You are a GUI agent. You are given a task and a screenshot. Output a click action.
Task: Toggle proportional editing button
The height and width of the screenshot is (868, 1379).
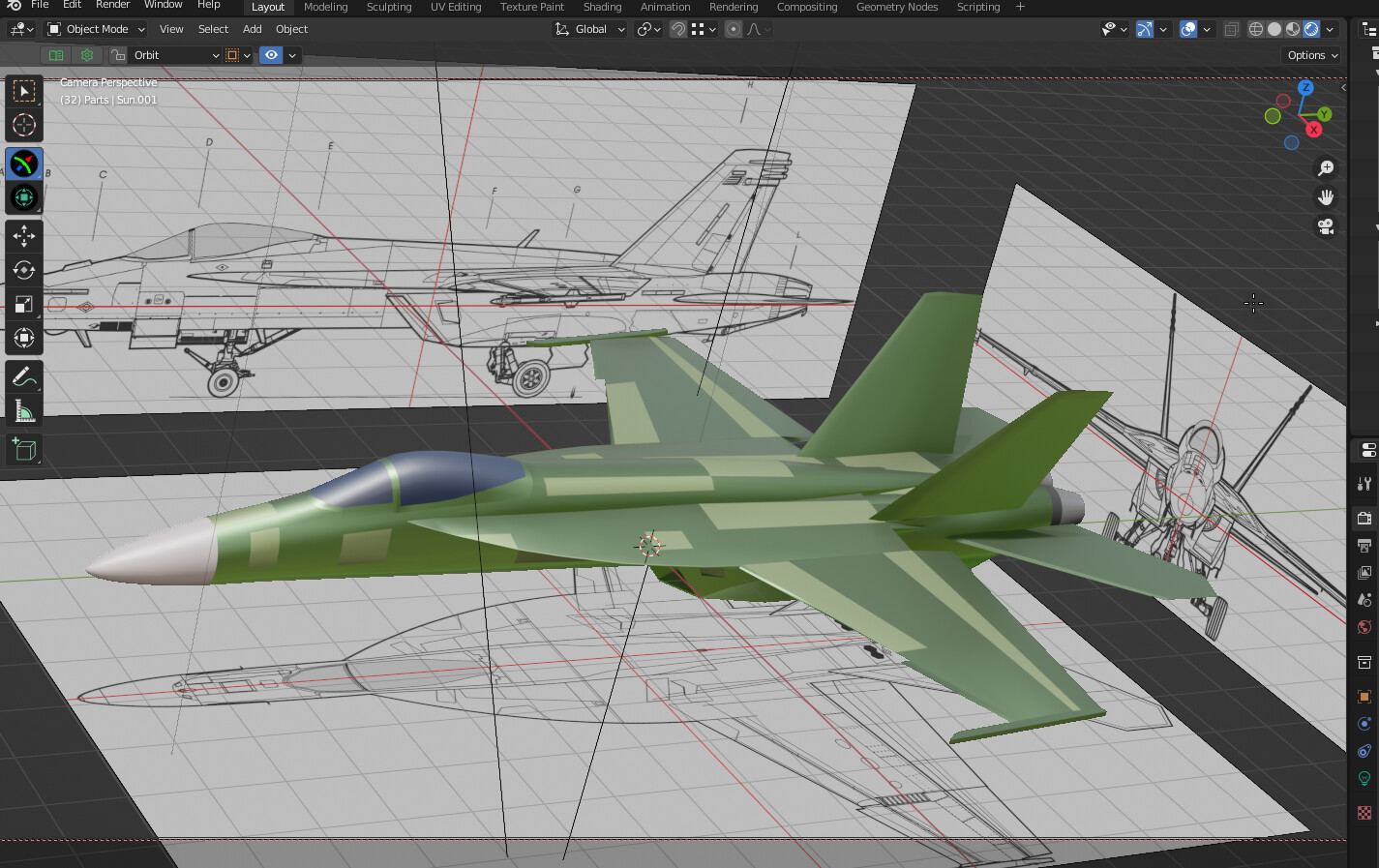(x=734, y=29)
